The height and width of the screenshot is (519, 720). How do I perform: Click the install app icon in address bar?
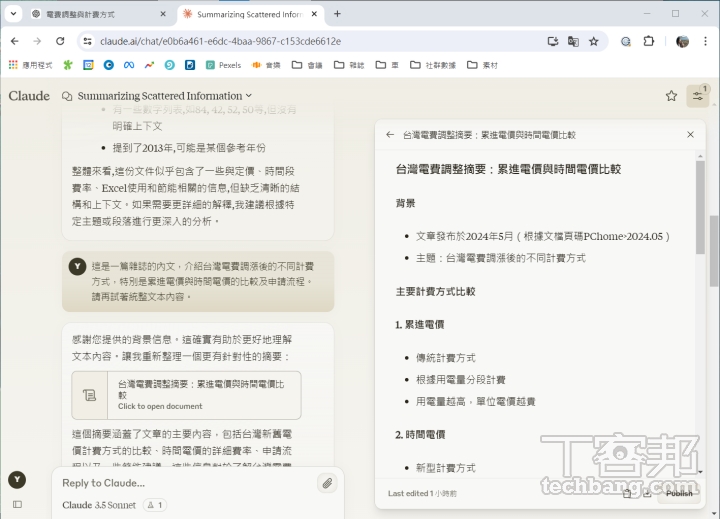[x=553, y=41]
